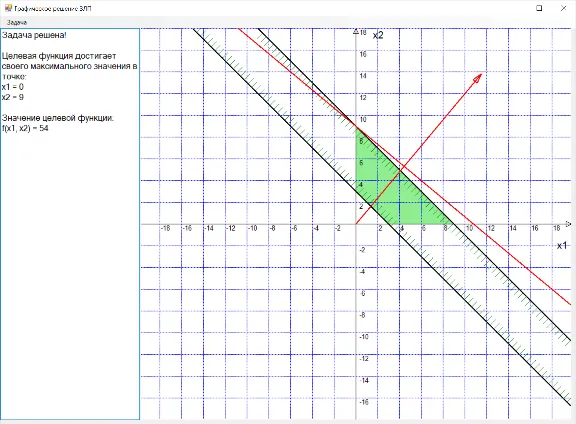Click the 'f(x1, x2) = 54' result line
Viewport: 576px width, 424px height.
tap(25, 128)
